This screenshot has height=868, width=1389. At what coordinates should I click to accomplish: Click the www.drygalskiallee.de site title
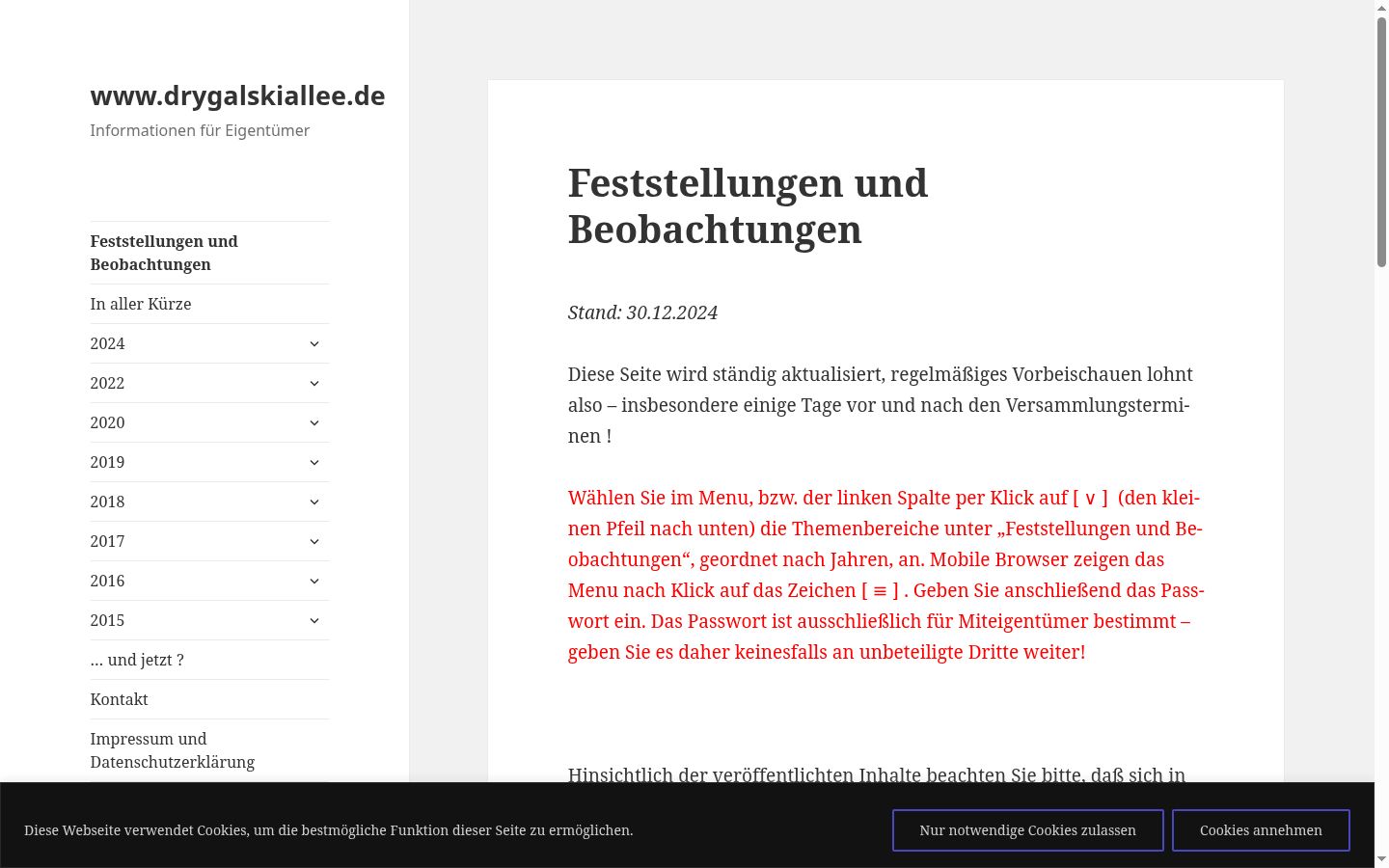click(237, 95)
